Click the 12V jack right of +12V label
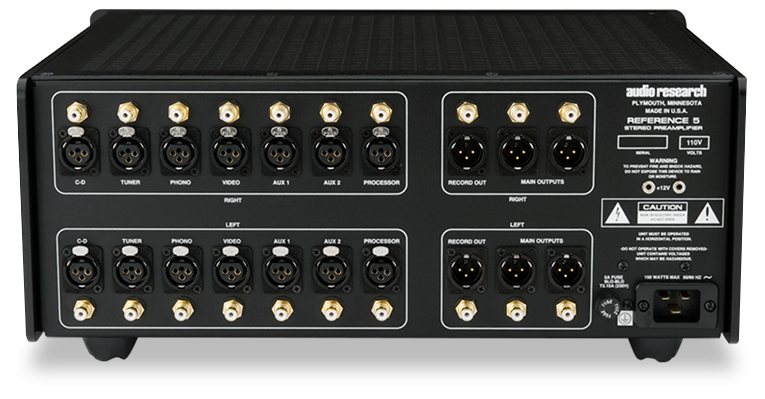Screen dimensions: 765x399 (x=679, y=187)
